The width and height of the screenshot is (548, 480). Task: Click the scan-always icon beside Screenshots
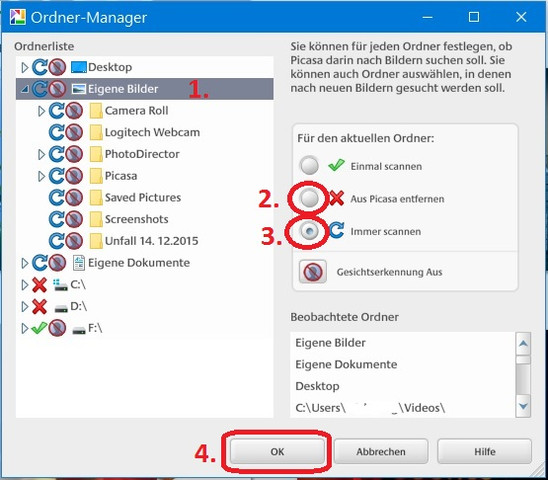pos(56,219)
